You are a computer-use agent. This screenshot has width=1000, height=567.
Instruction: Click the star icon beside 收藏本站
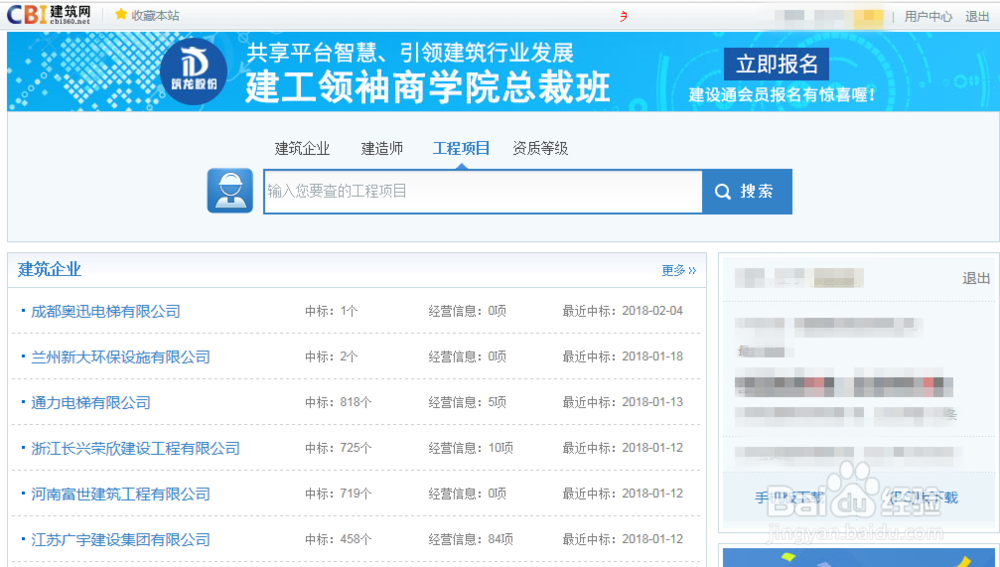121,15
